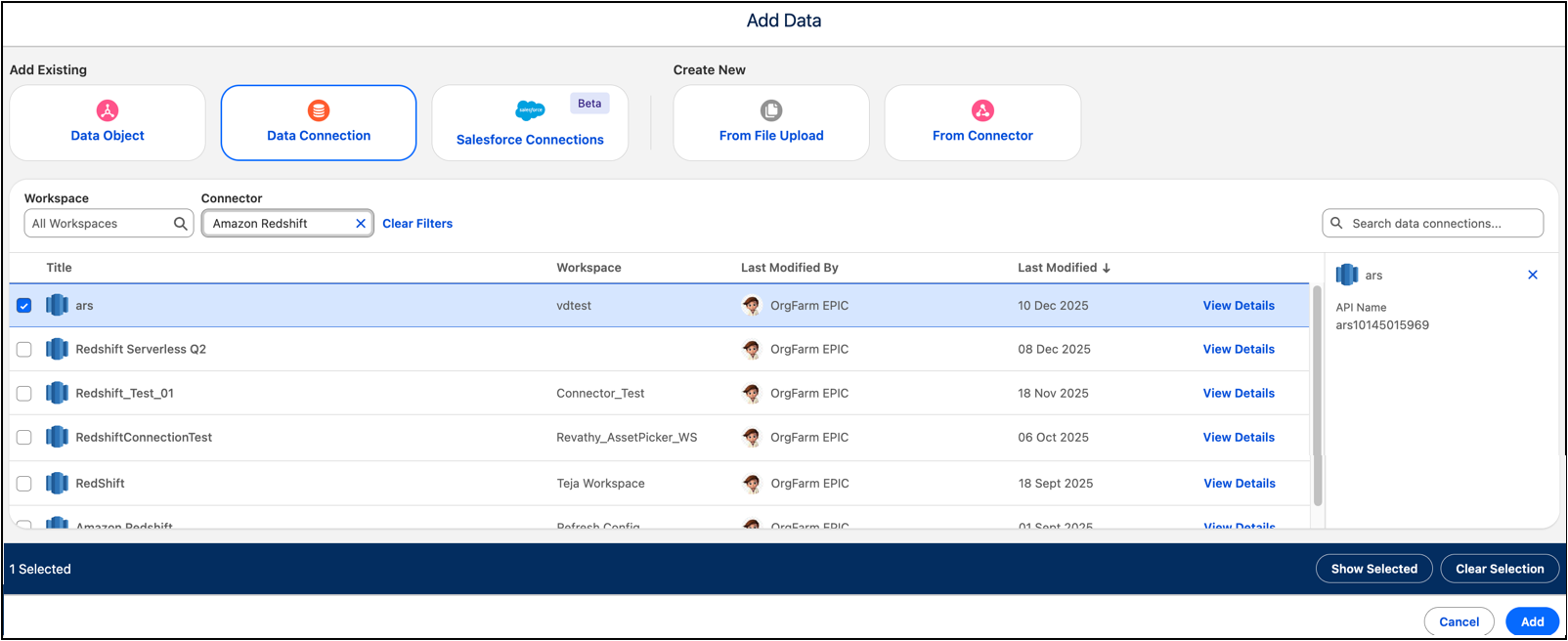Click the From File Upload document icon

click(771, 110)
